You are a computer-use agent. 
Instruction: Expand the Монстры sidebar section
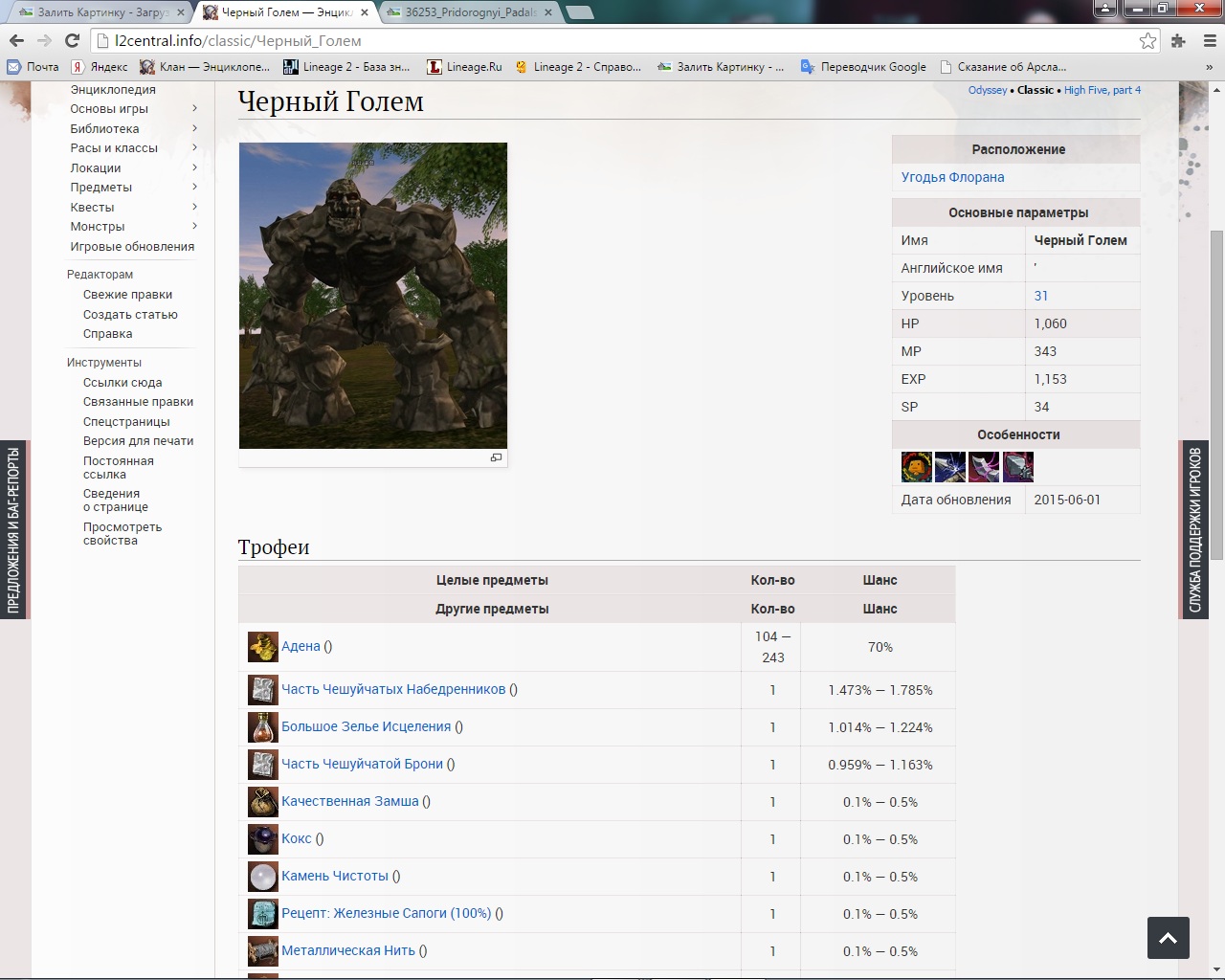(x=194, y=227)
